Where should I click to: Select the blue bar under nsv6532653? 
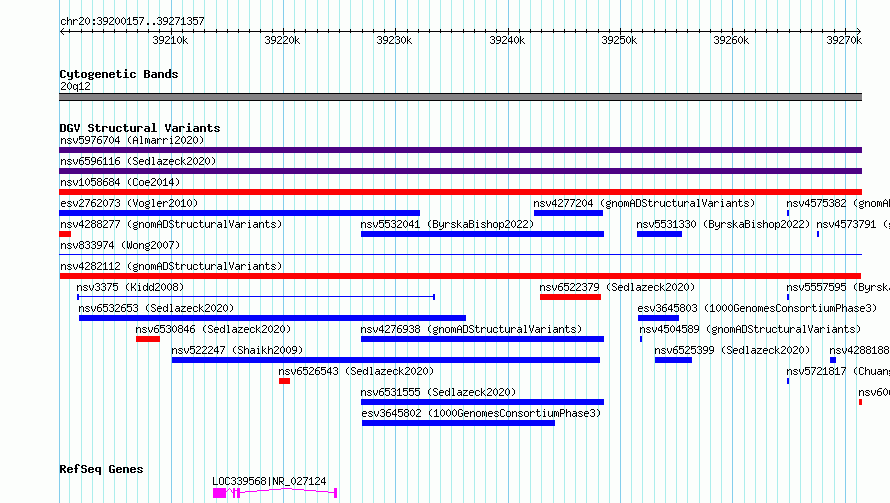coord(272,318)
